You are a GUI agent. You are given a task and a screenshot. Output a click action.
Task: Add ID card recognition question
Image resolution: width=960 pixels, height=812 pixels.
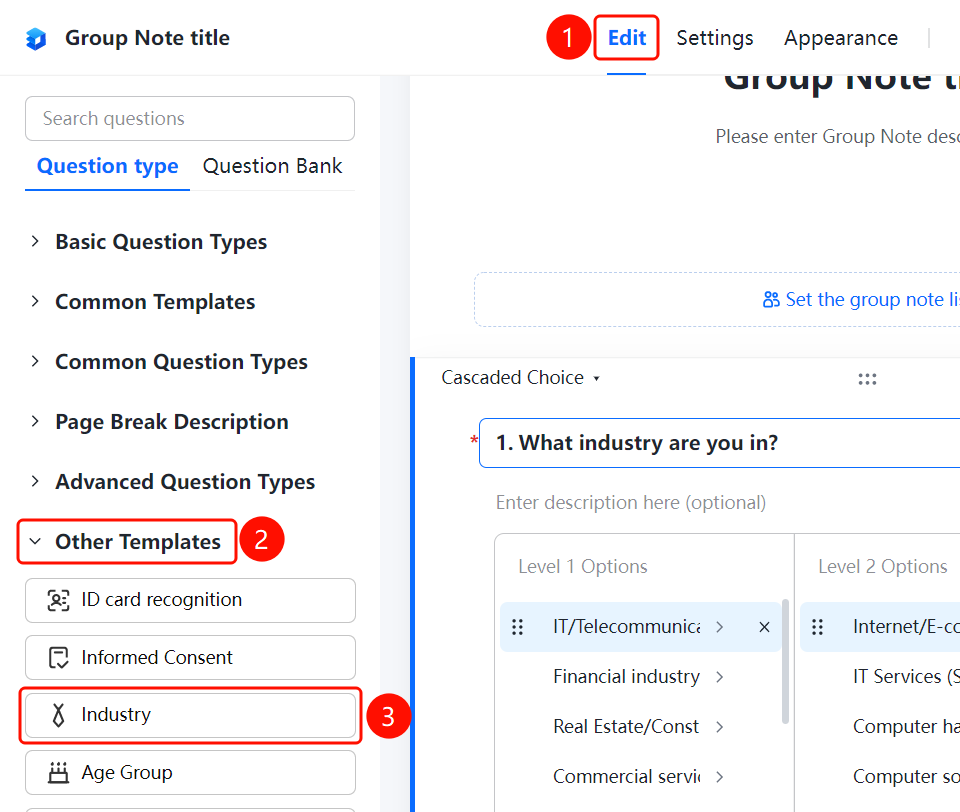190,600
